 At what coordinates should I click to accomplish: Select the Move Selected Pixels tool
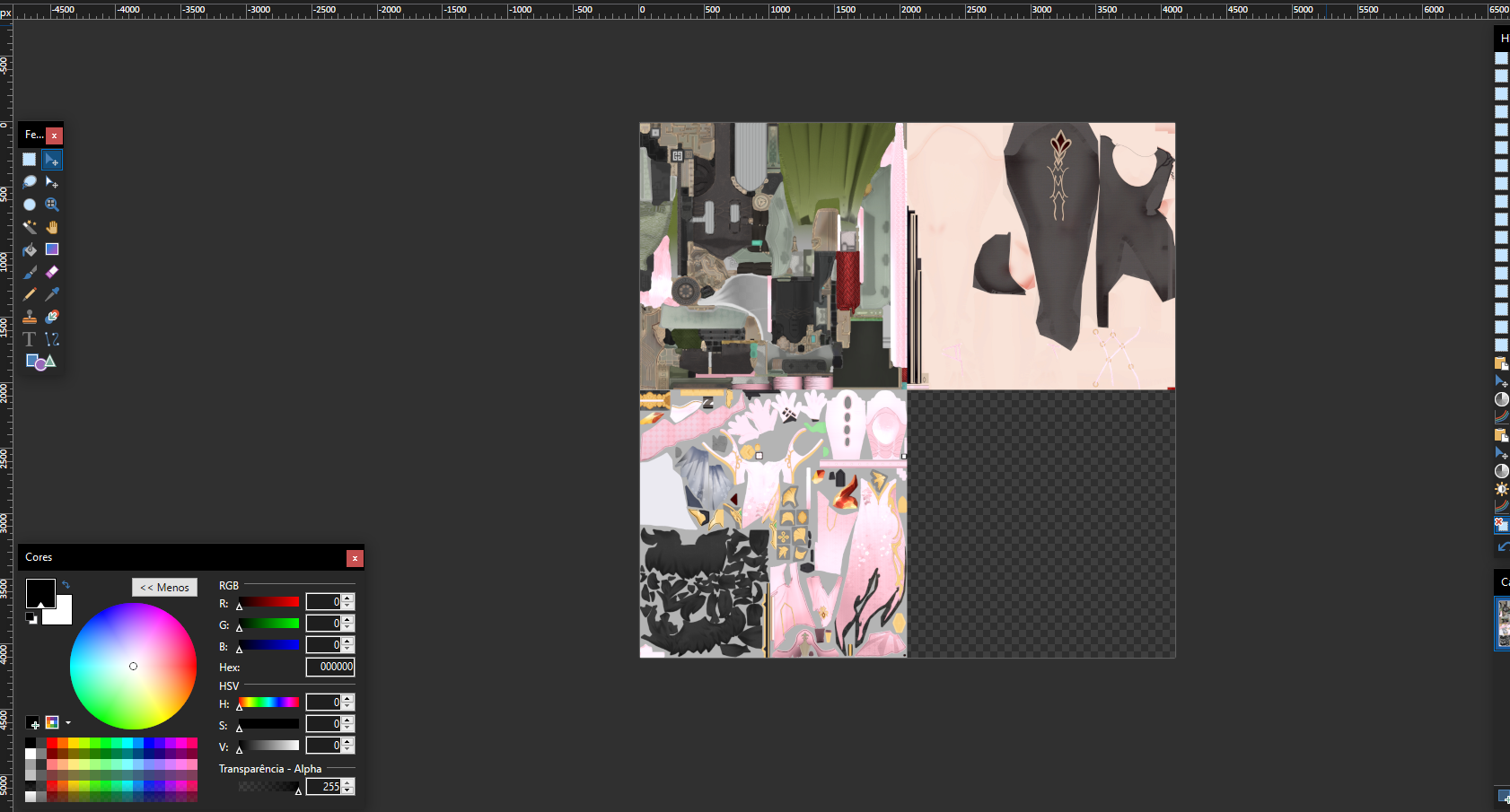coord(52,160)
